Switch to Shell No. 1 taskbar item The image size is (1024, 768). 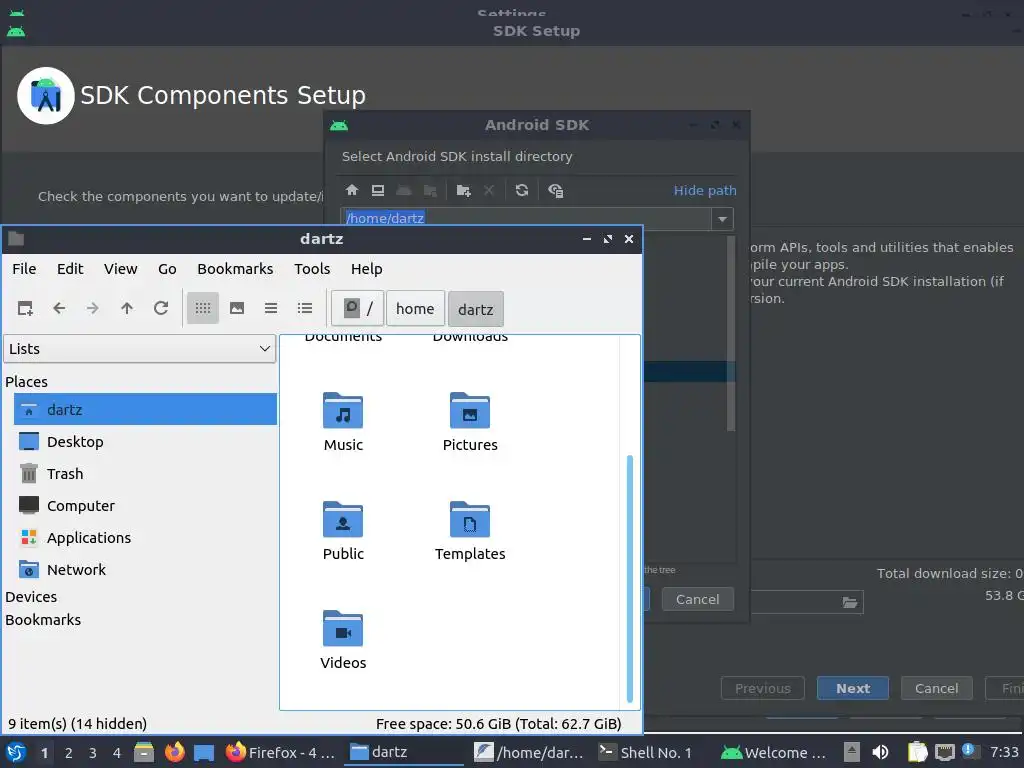pos(645,752)
